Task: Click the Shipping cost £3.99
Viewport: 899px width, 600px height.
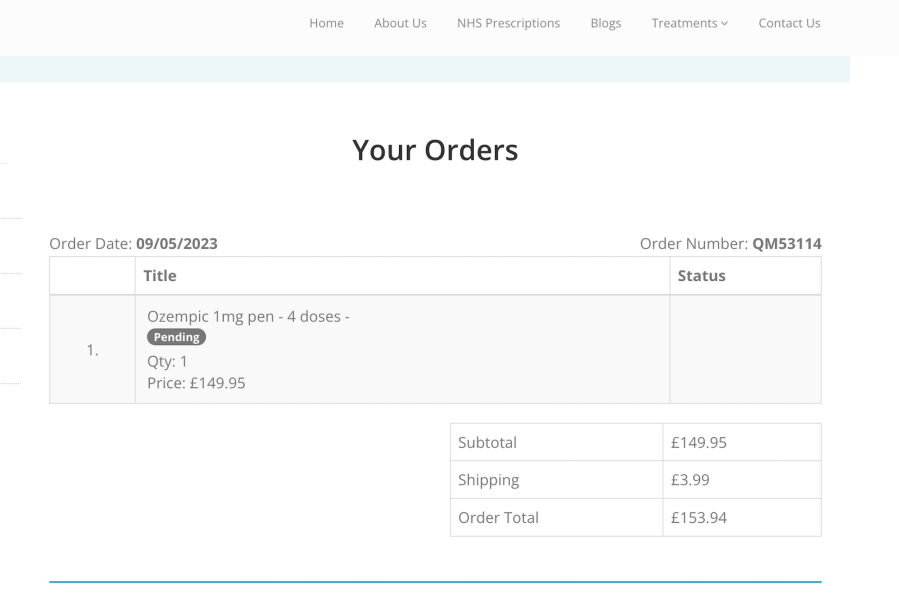Action: click(x=690, y=480)
